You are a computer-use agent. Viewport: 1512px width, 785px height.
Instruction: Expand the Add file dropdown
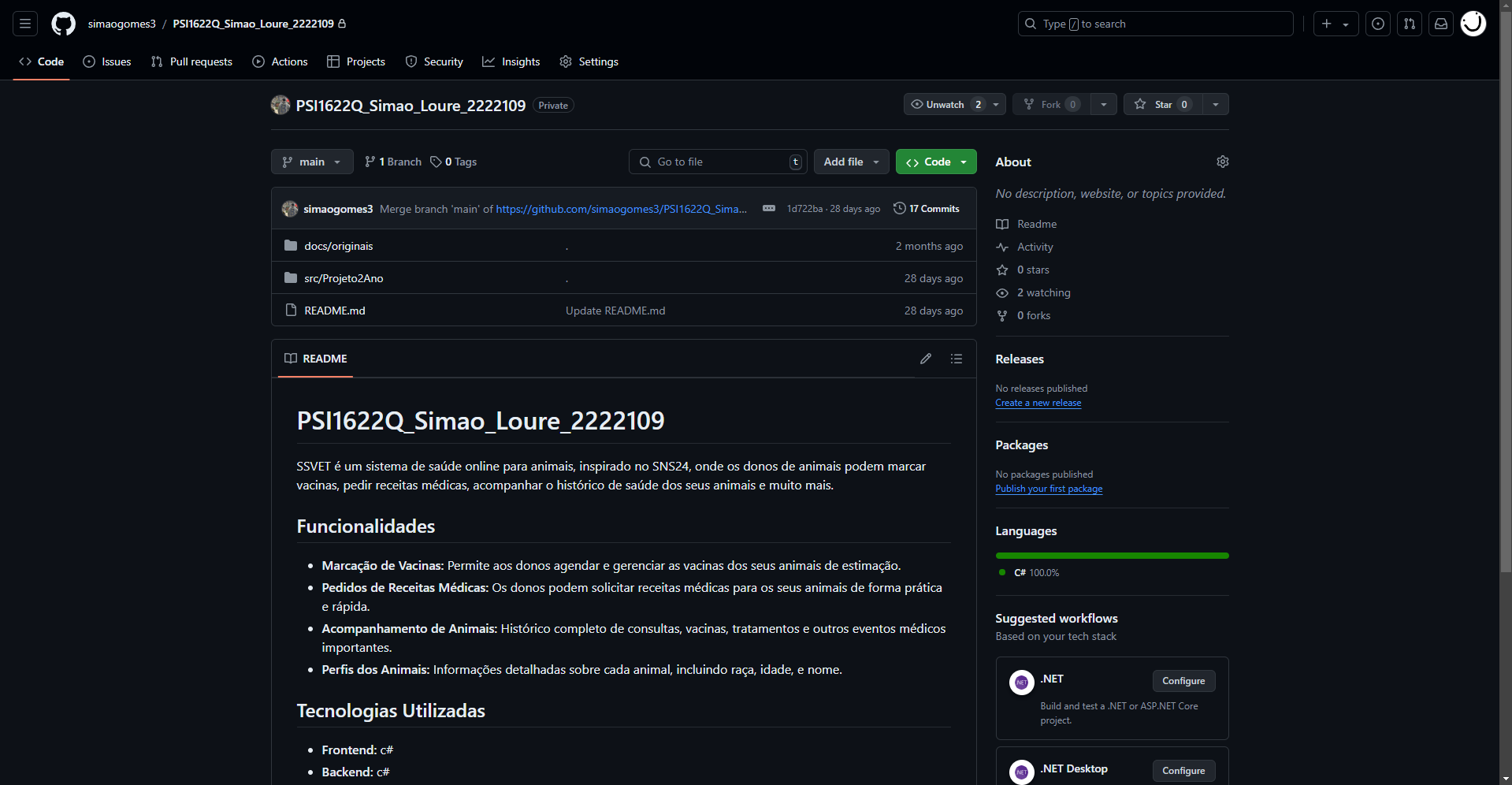(x=851, y=162)
